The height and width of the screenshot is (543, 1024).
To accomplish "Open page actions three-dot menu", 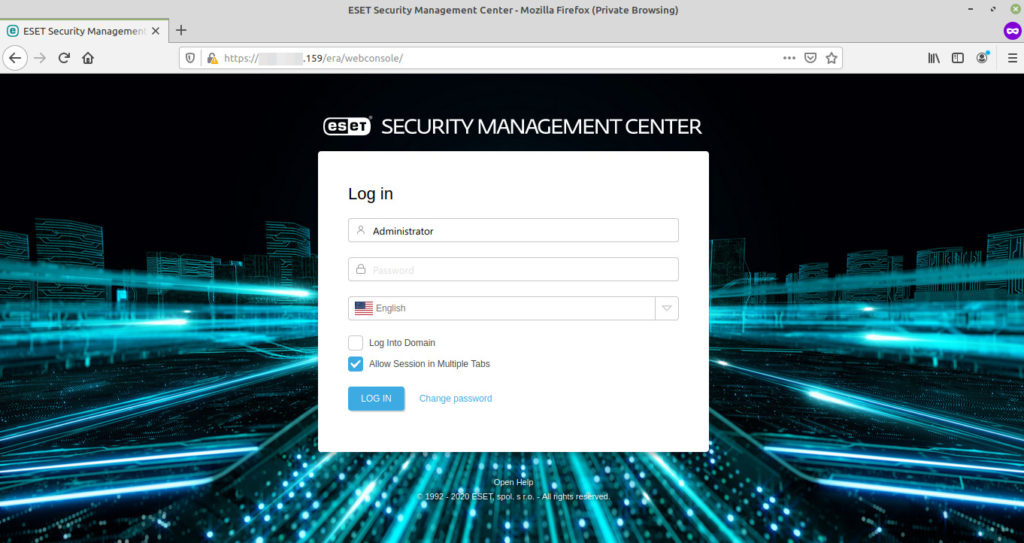I will (x=789, y=58).
